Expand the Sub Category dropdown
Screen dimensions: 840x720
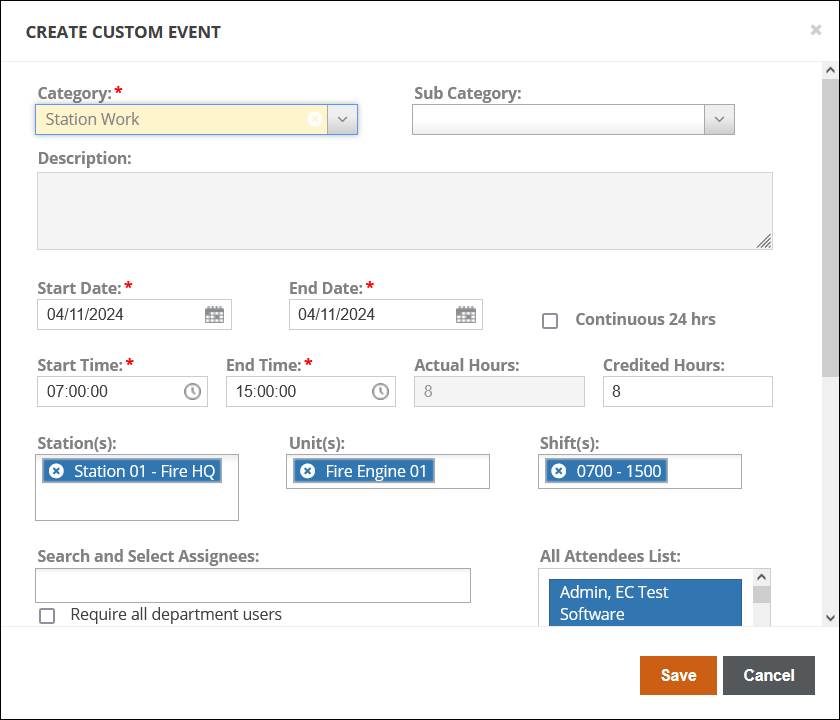718,119
